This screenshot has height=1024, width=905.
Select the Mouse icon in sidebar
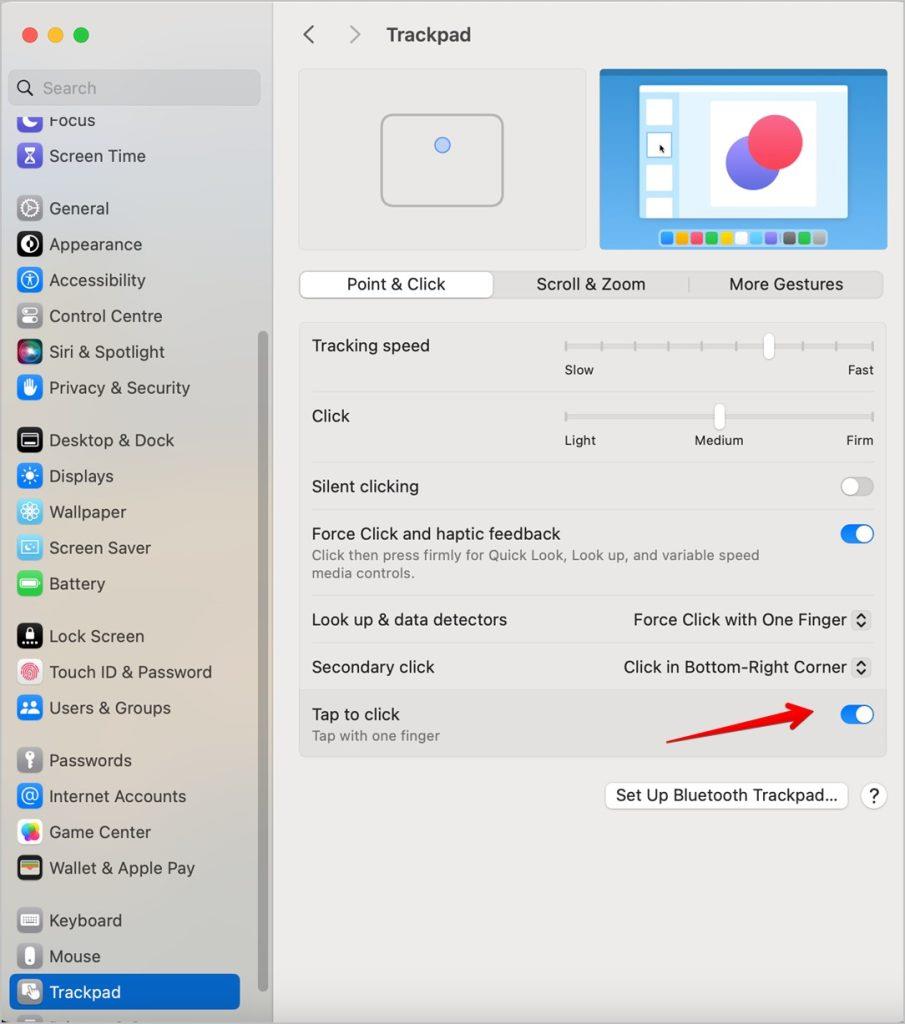pyautogui.click(x=29, y=956)
